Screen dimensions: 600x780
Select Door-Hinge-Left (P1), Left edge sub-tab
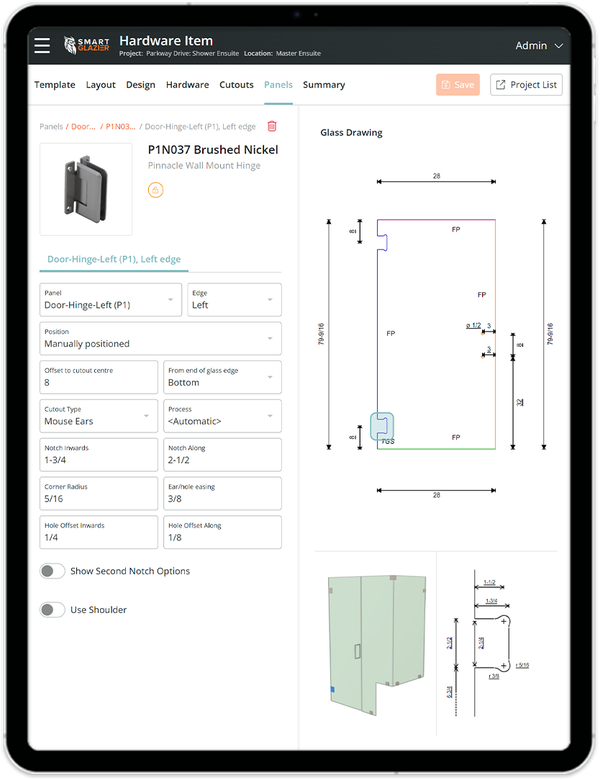(x=114, y=259)
